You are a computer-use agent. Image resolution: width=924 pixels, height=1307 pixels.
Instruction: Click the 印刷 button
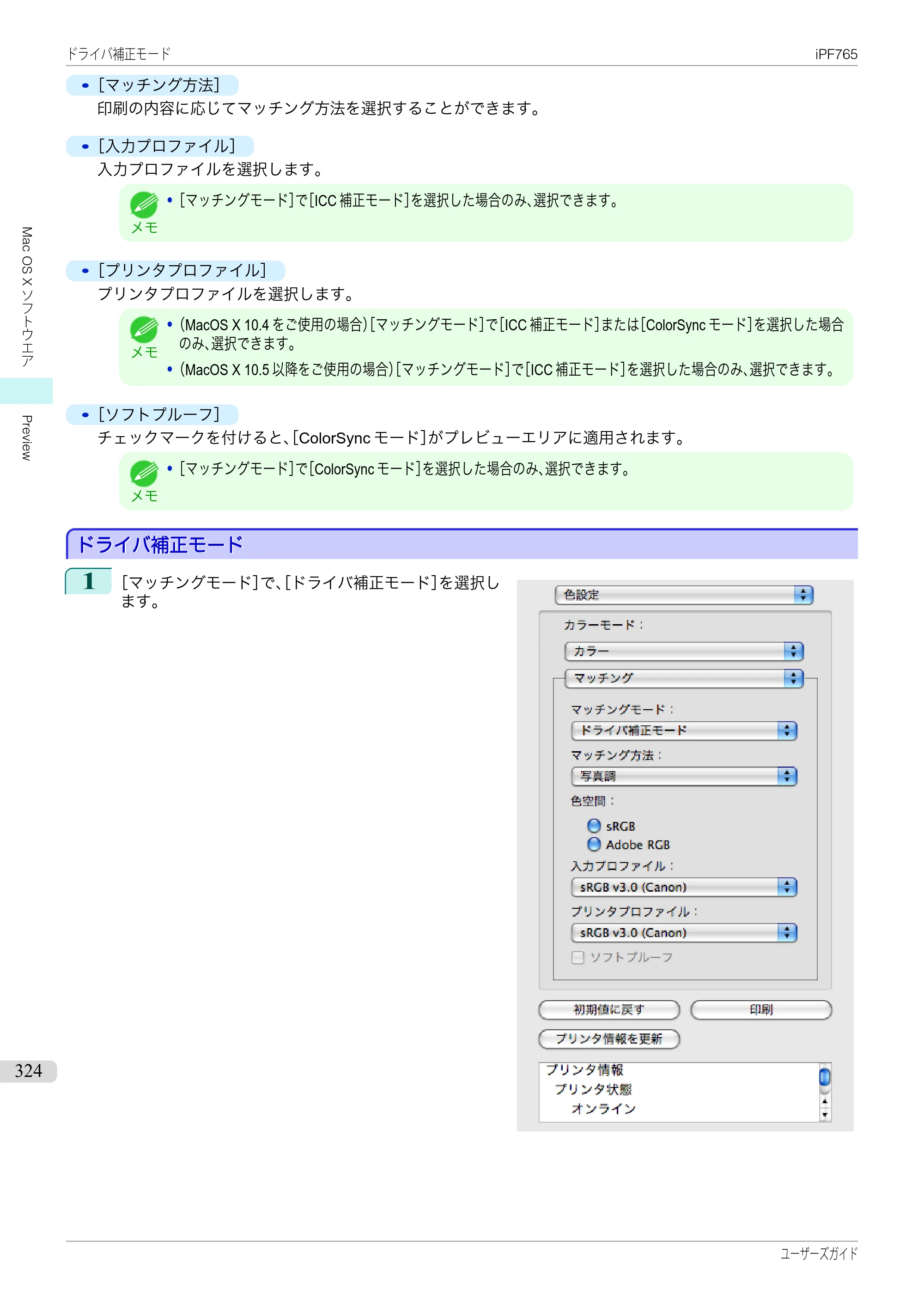pyautogui.click(x=761, y=1010)
